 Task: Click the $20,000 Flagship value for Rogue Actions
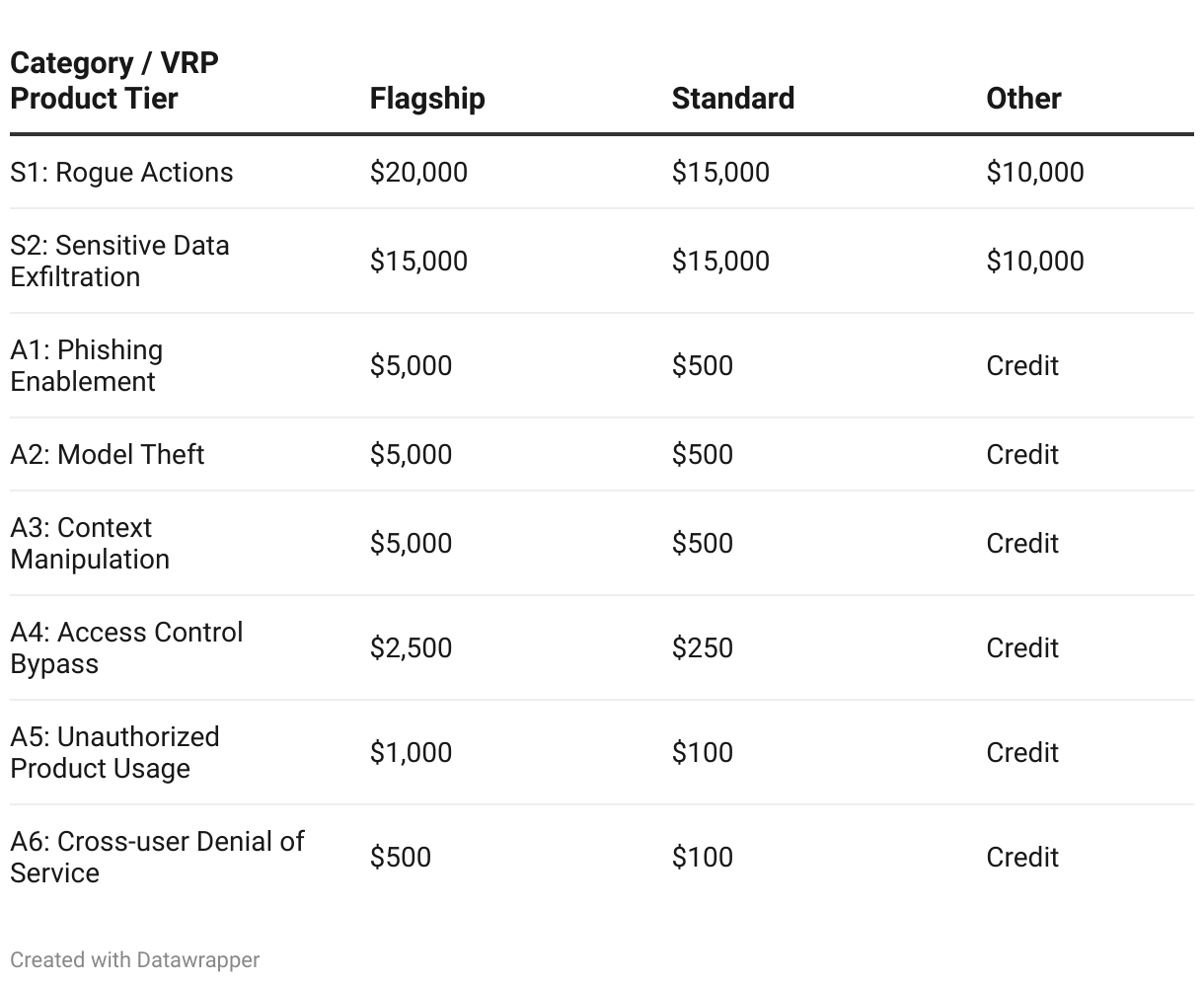(418, 173)
